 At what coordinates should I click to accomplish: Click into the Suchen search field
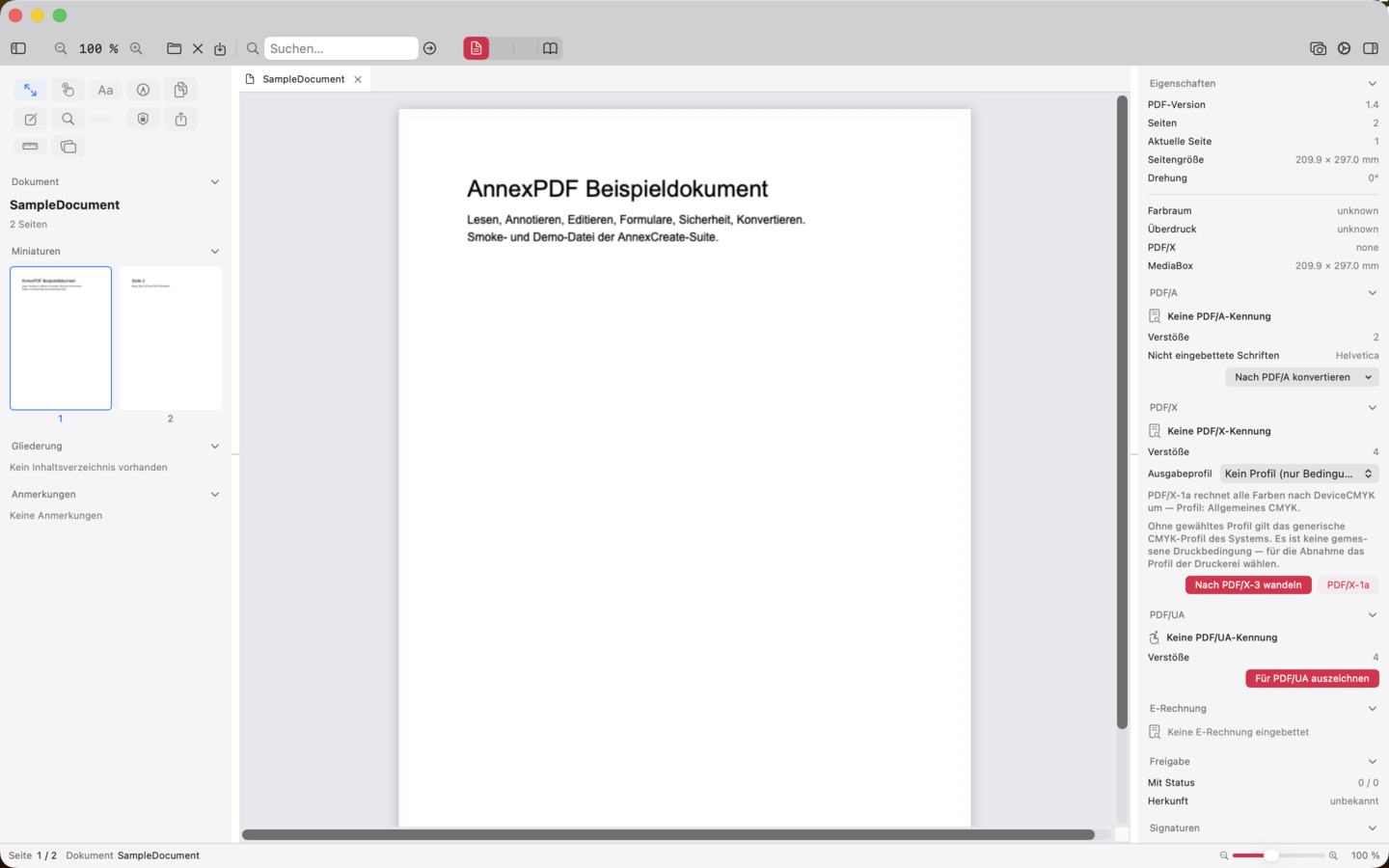[x=340, y=48]
